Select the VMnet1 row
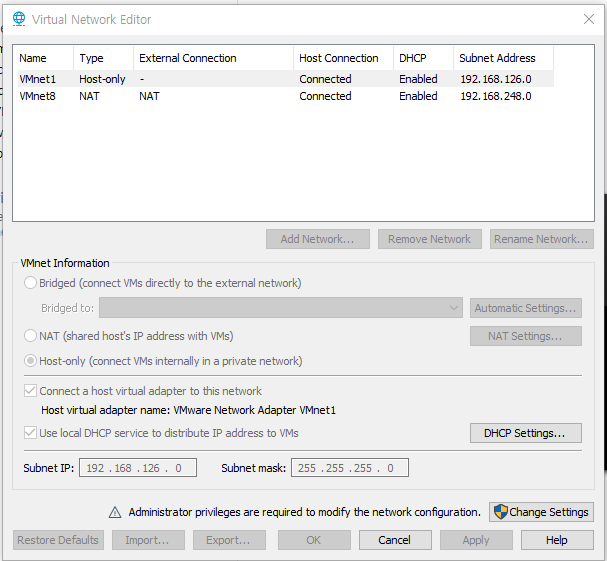 click(x=286, y=79)
